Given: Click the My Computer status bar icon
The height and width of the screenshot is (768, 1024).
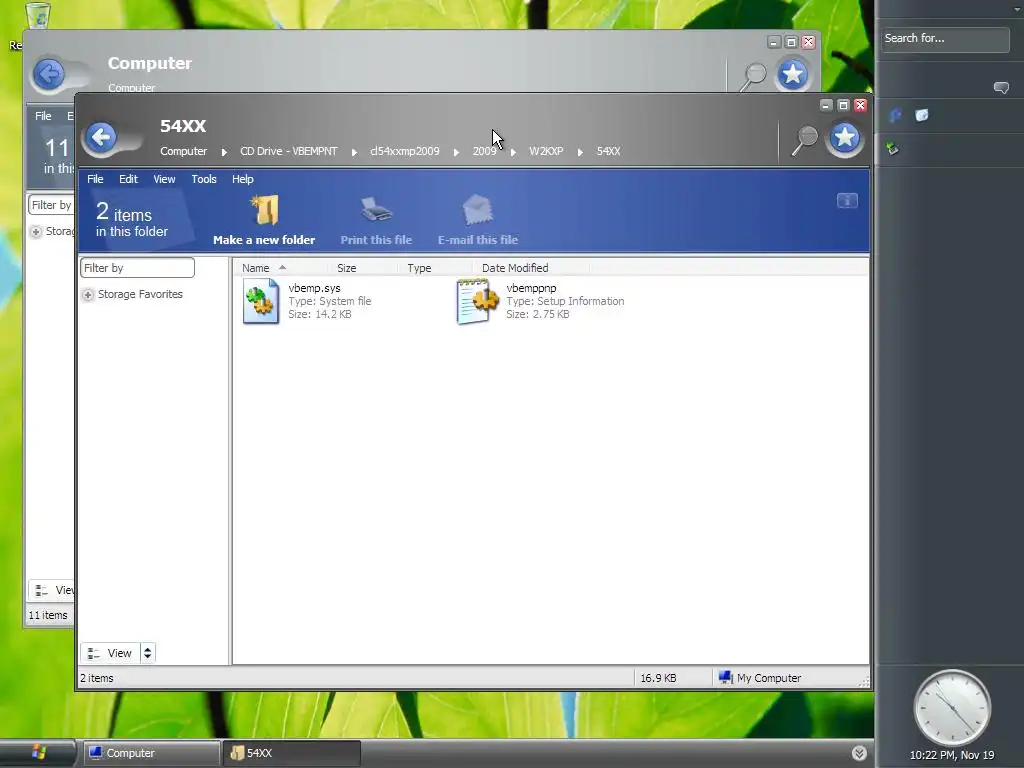Looking at the screenshot, I should click(726, 677).
